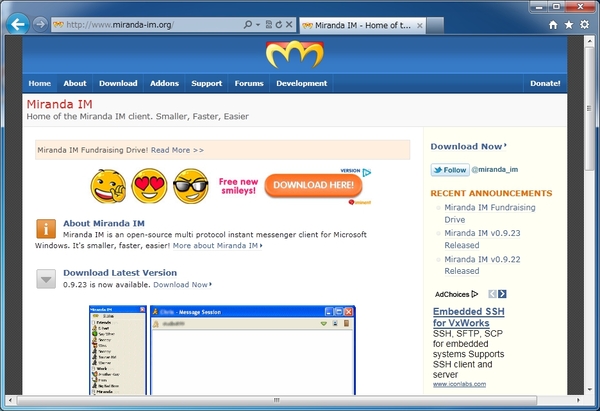The width and height of the screenshot is (600, 411).
Task: Stop loading with the X icon in address bar
Action: click(x=289, y=24)
